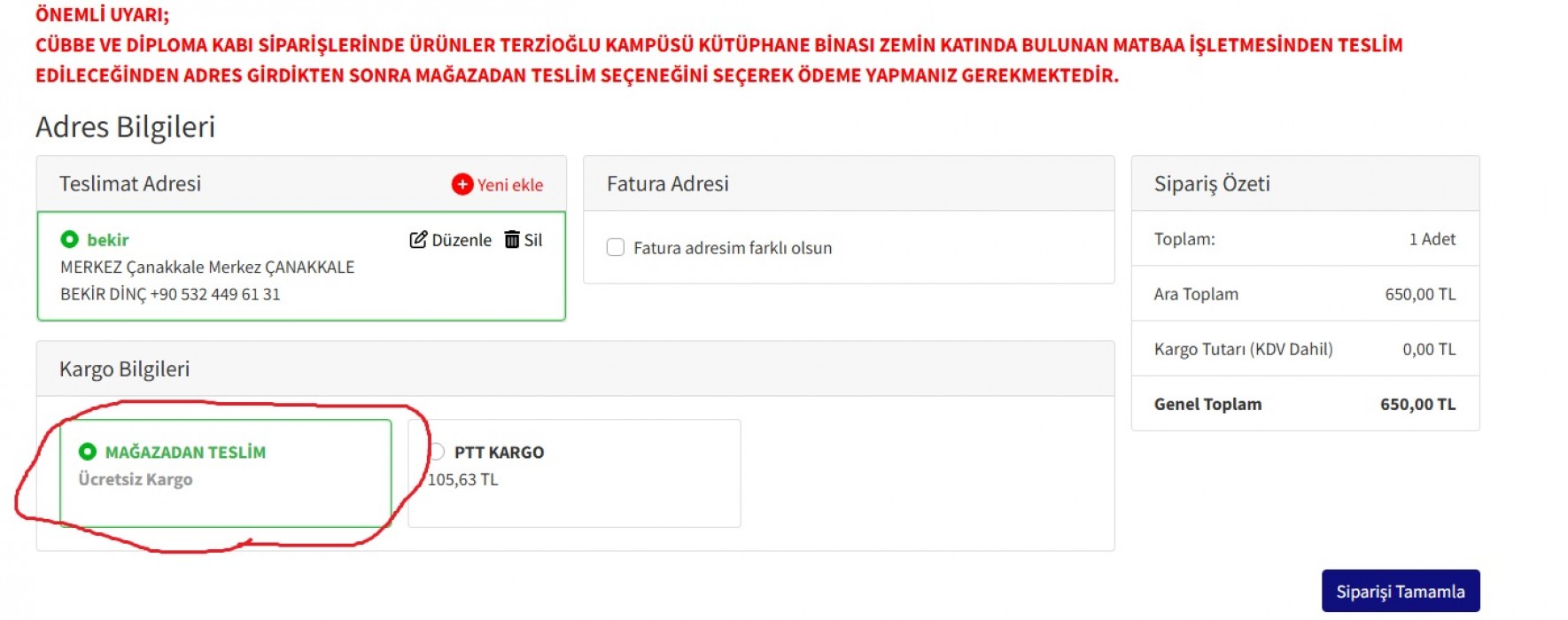
Task: Click the Düzenle link text
Action: point(461,240)
